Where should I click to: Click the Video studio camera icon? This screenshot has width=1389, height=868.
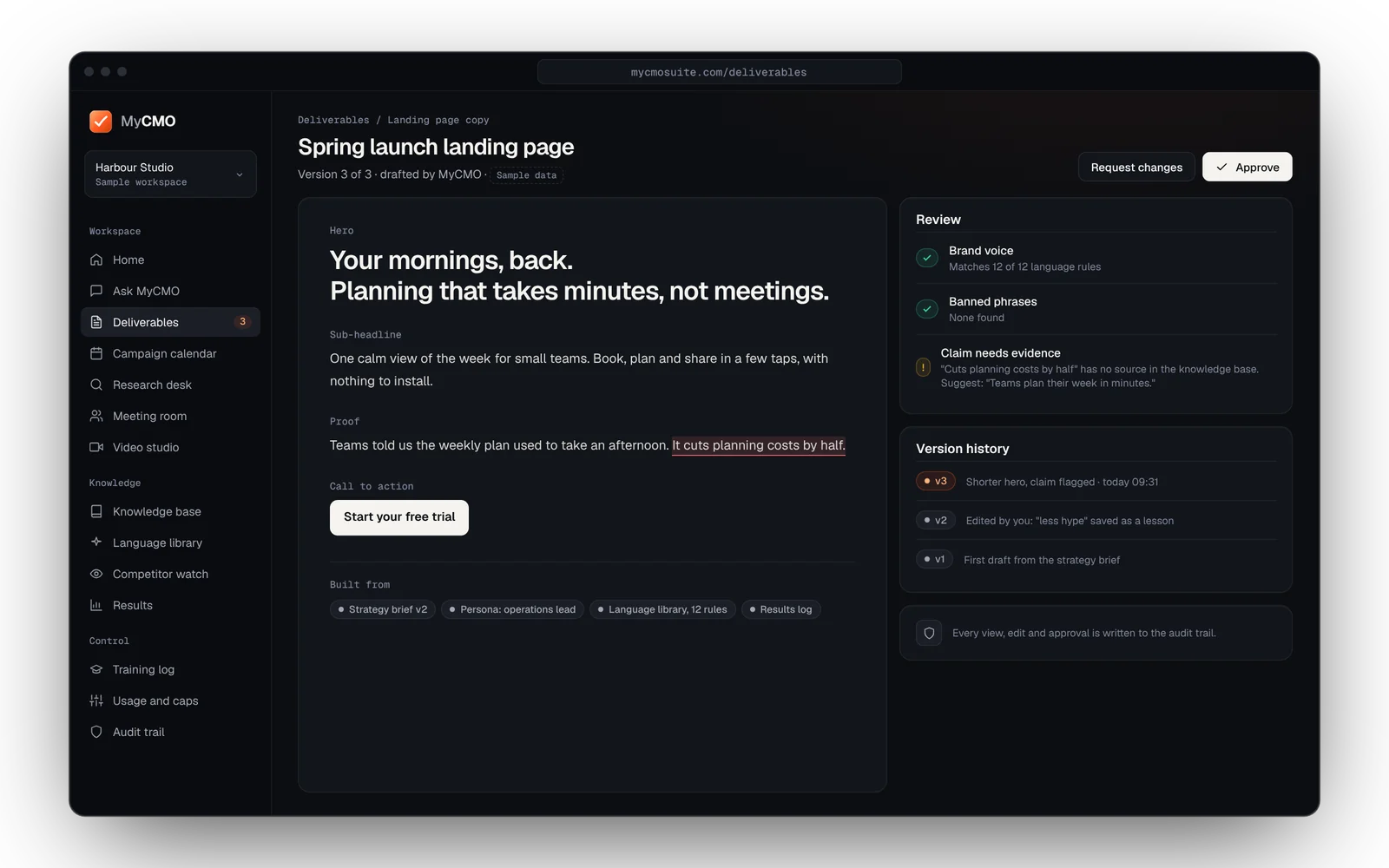pyautogui.click(x=96, y=447)
